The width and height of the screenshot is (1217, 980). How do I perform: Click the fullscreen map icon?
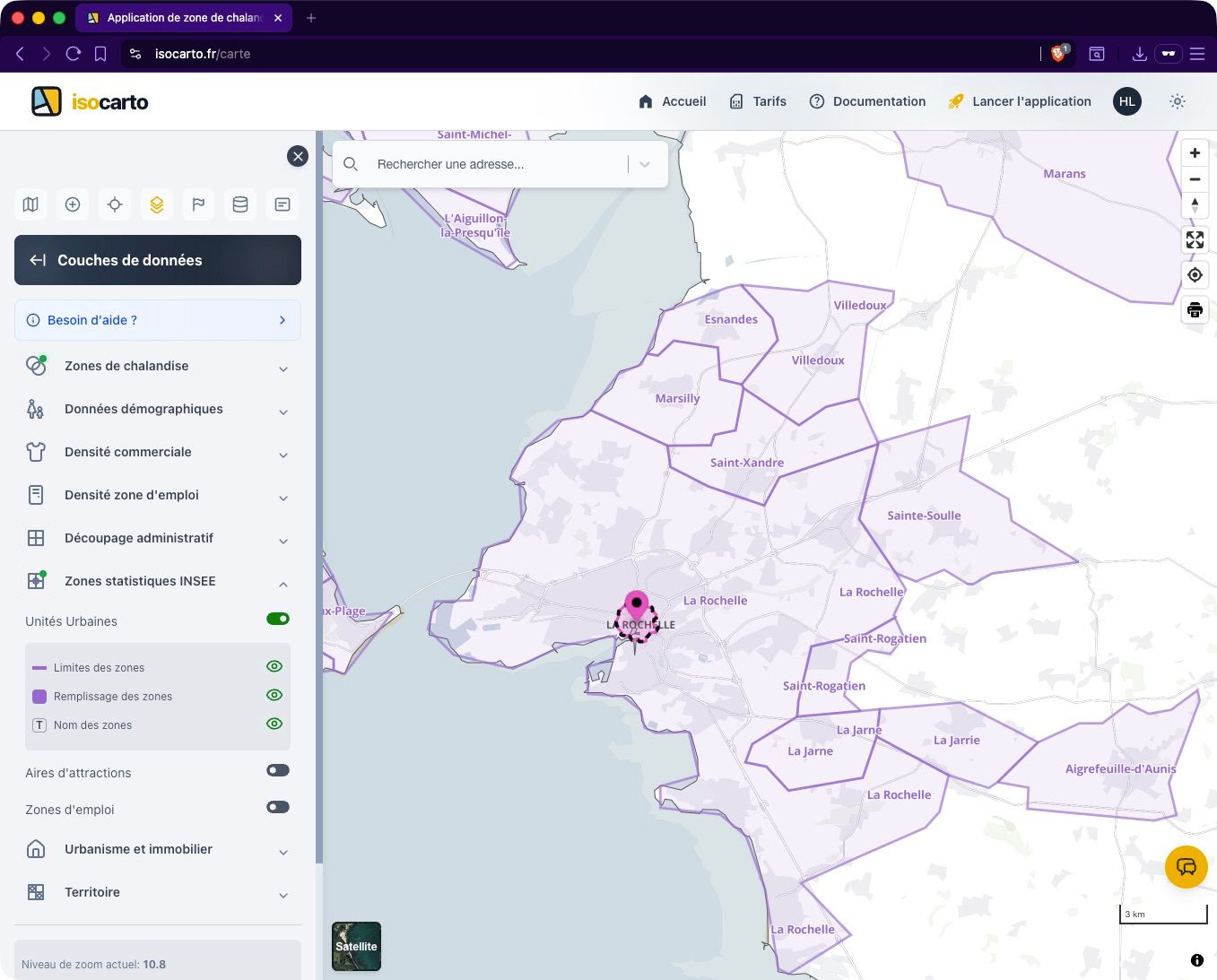click(1195, 240)
